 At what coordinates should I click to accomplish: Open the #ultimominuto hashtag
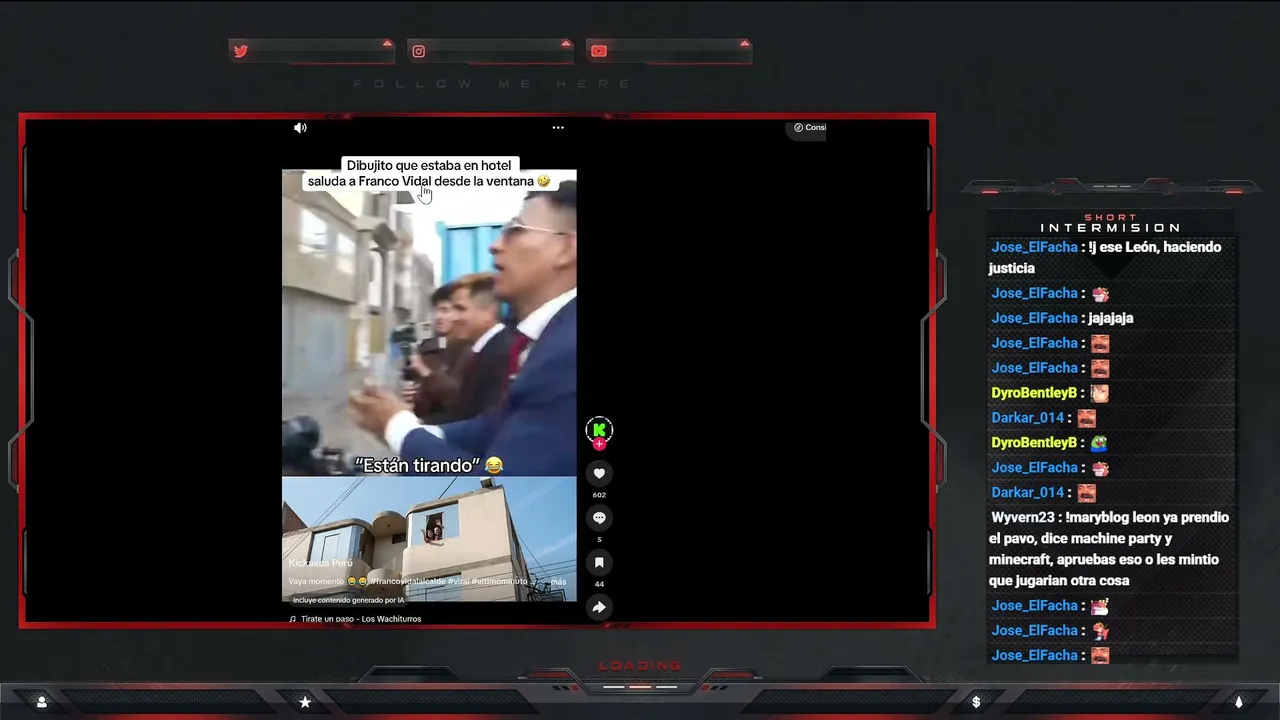click(x=502, y=581)
